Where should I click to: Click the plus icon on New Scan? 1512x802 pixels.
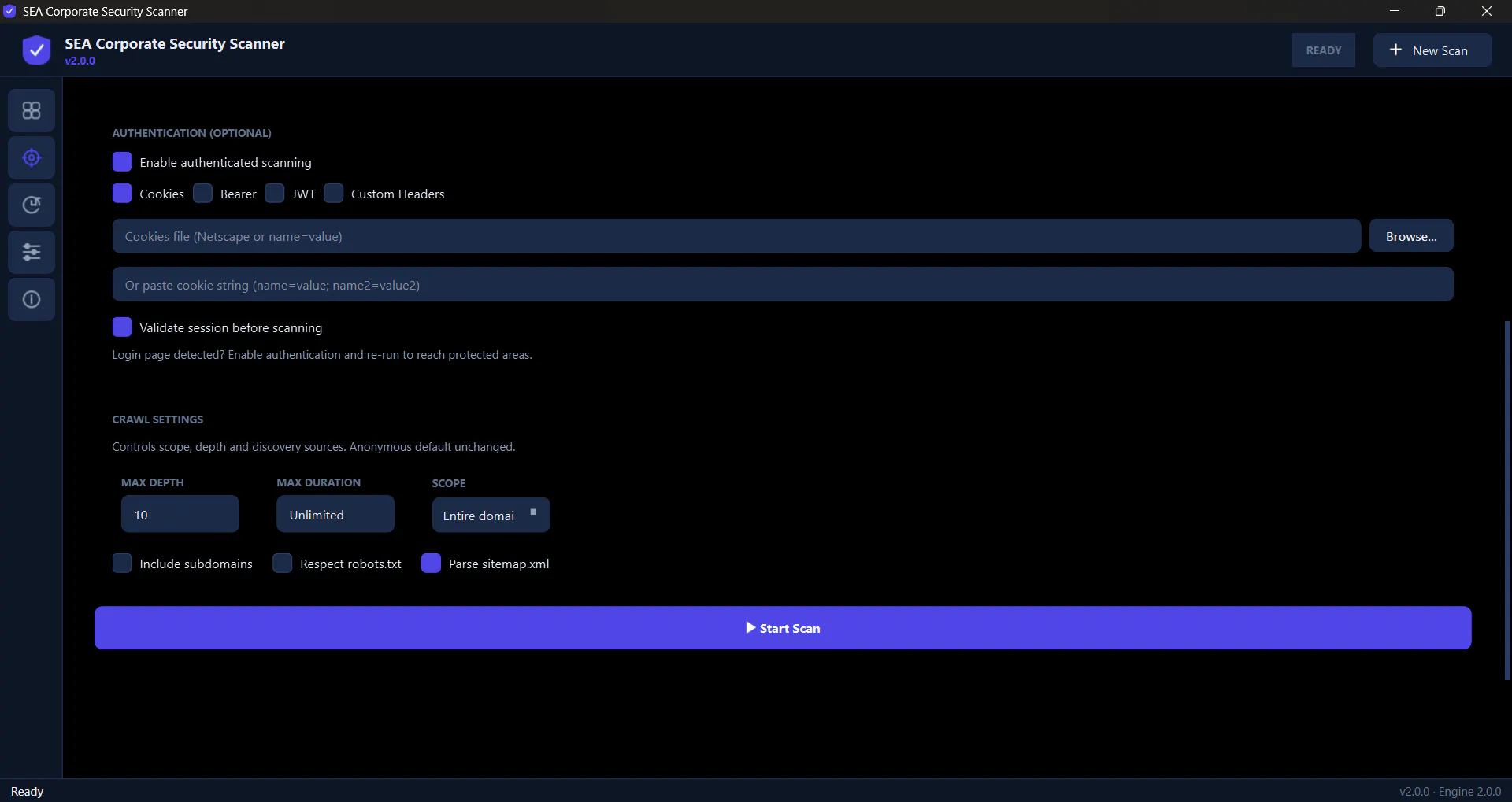(1395, 50)
